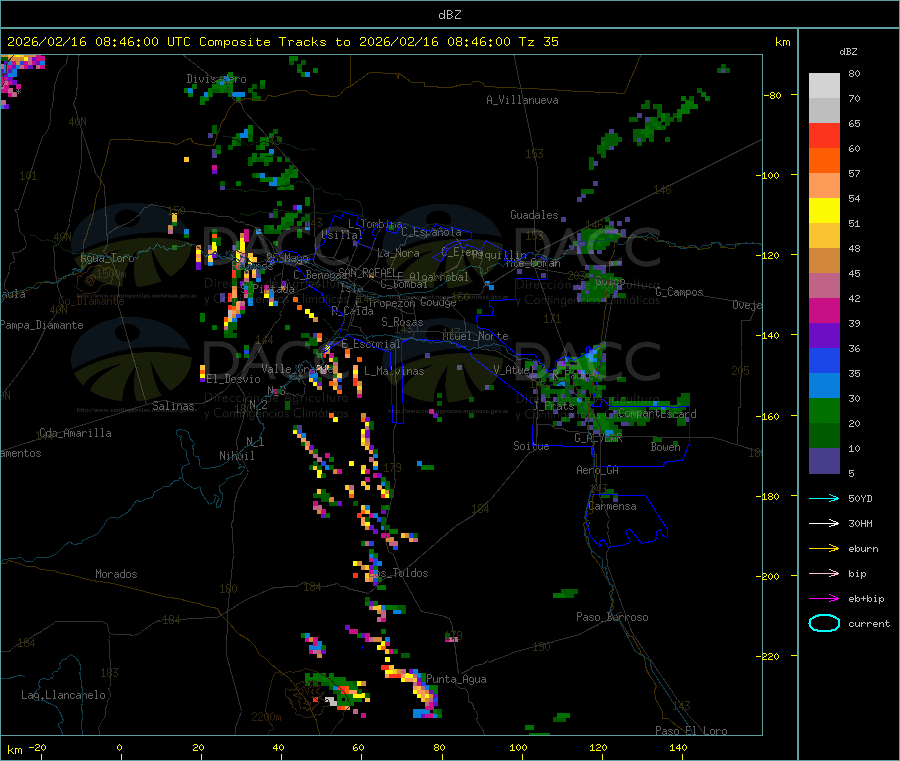Click the Paso_Barroso map label
The width and height of the screenshot is (900, 761).
coord(612,617)
